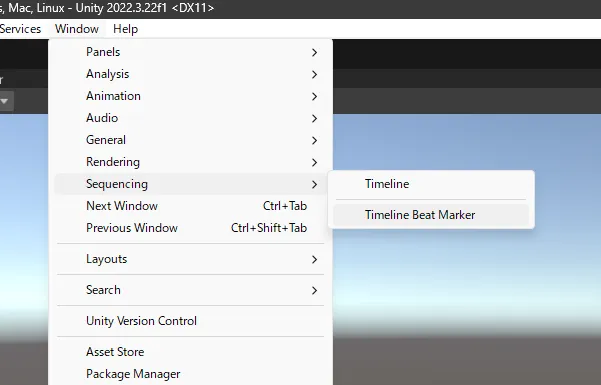
Task: Expand the Analysis submenu
Action: point(190,74)
